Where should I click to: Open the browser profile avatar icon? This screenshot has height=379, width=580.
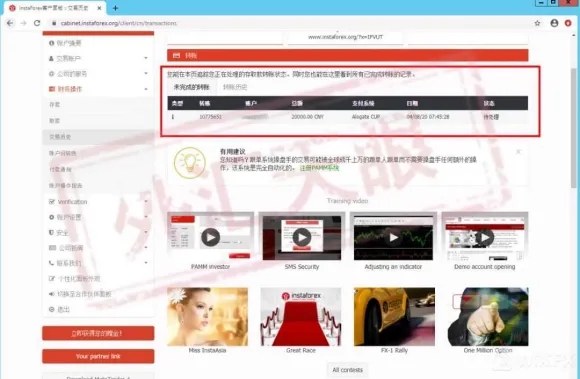[x=554, y=23]
